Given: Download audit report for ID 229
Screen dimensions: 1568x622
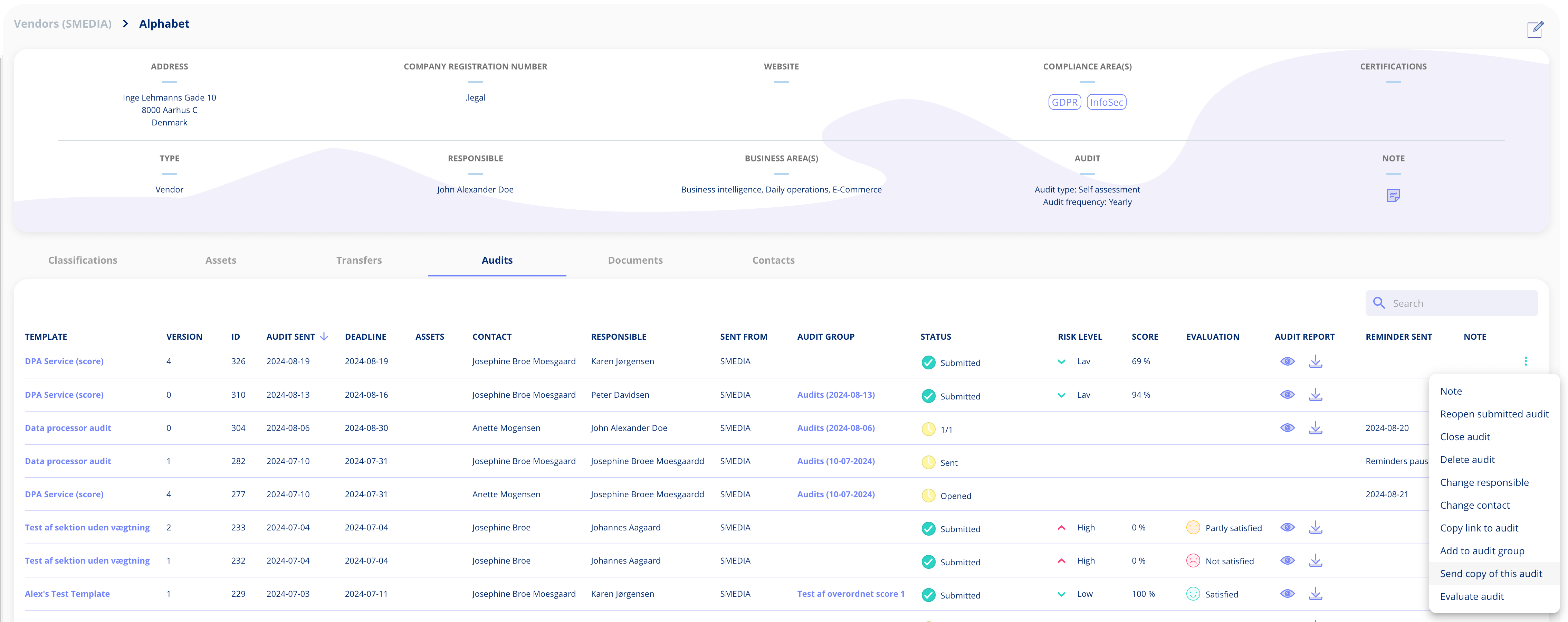Looking at the screenshot, I should (1316, 594).
